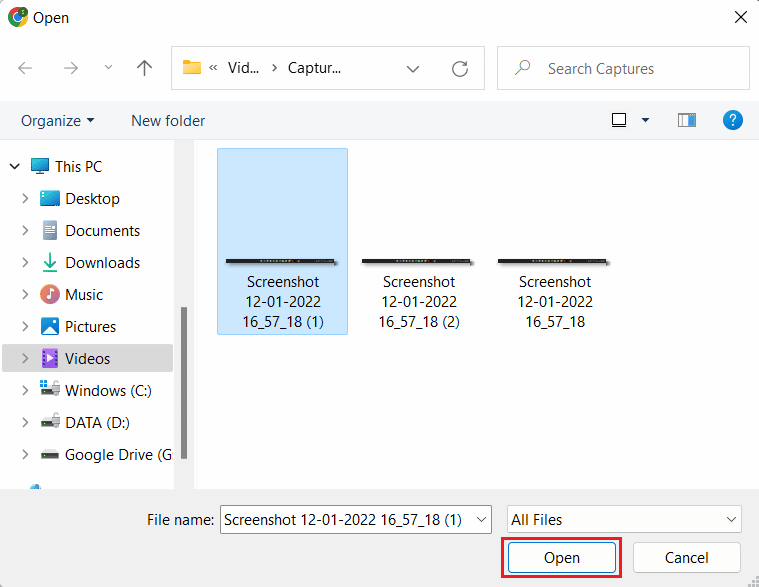This screenshot has width=759, height=587.
Task: Click the Windows (C:) drive icon
Action: [x=49, y=388]
